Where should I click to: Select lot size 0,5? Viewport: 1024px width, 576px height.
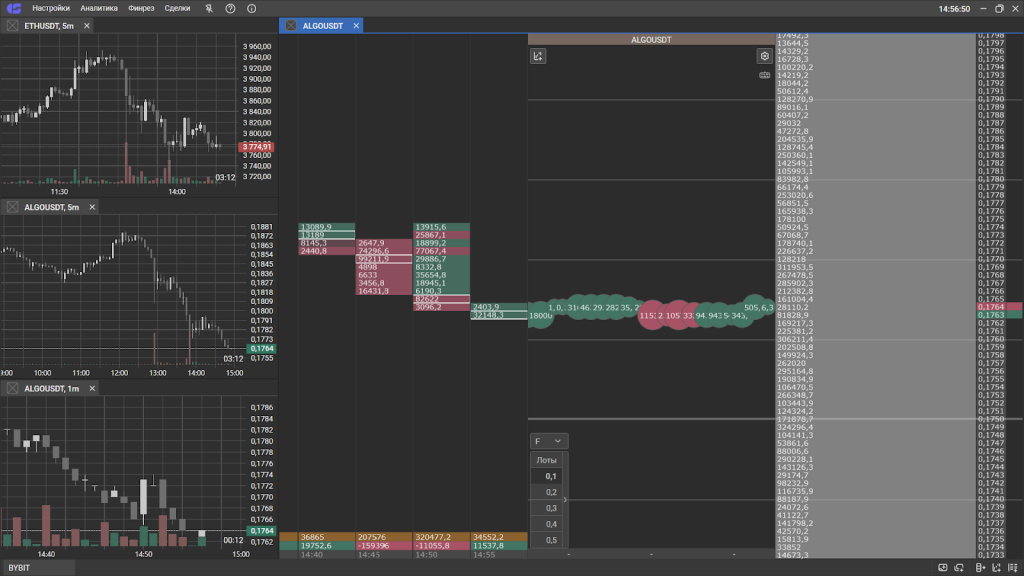coord(550,541)
